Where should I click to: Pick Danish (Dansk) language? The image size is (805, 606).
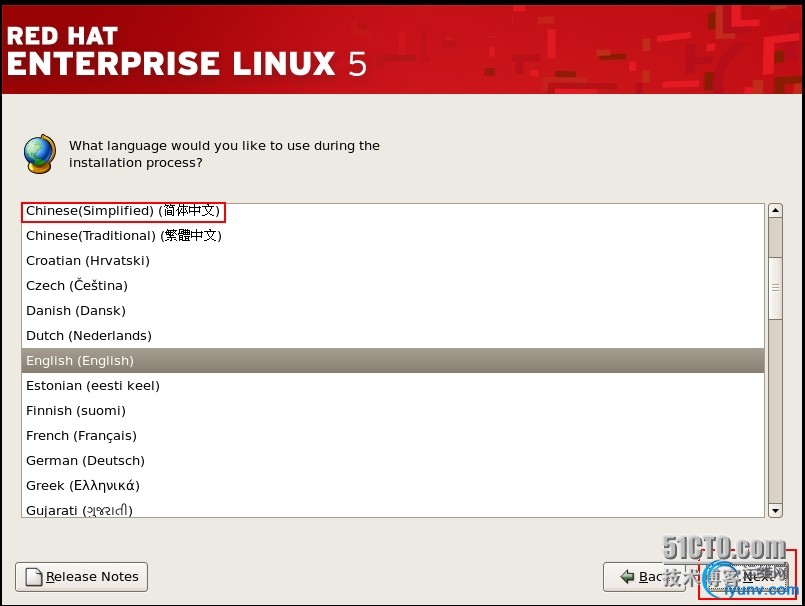[x=393, y=311]
